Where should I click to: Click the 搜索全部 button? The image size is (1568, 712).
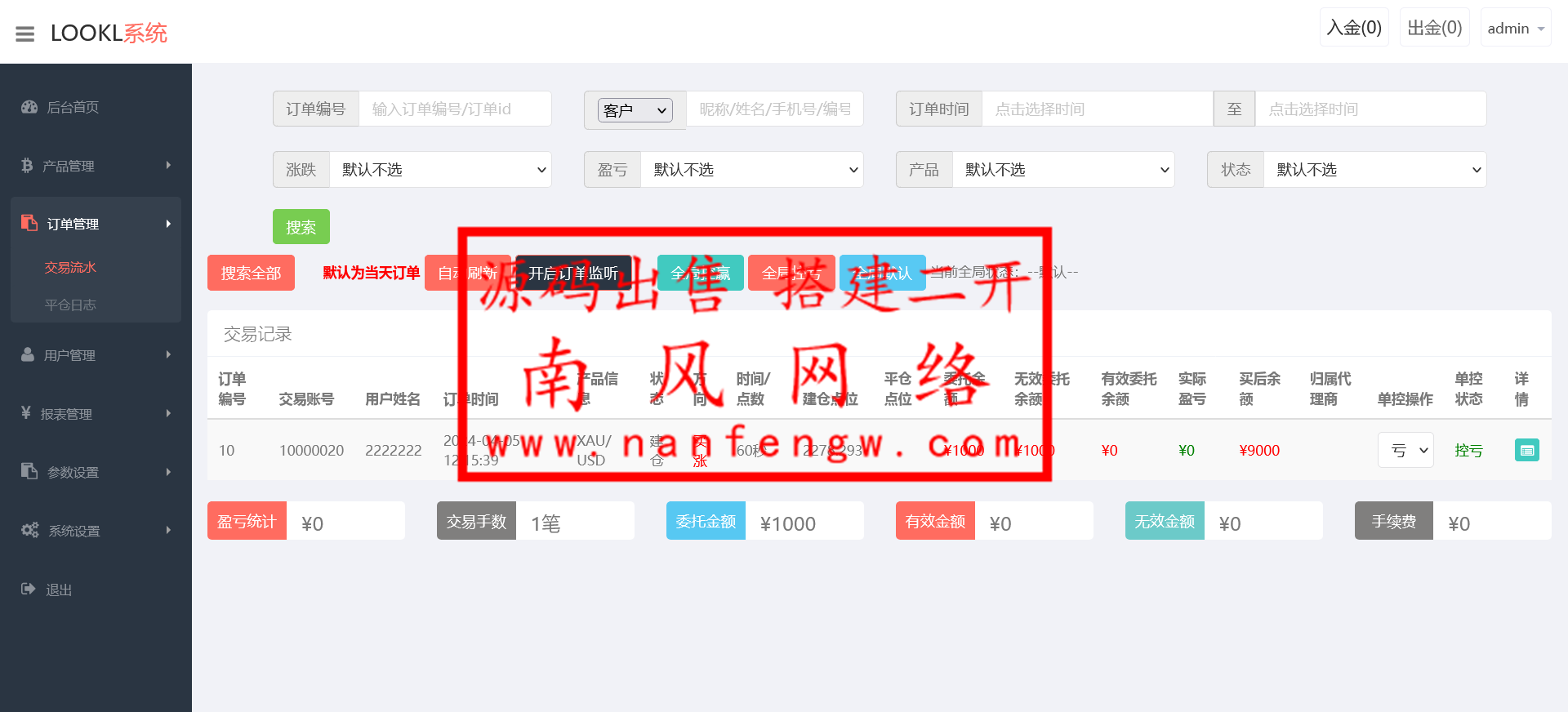[x=251, y=273]
